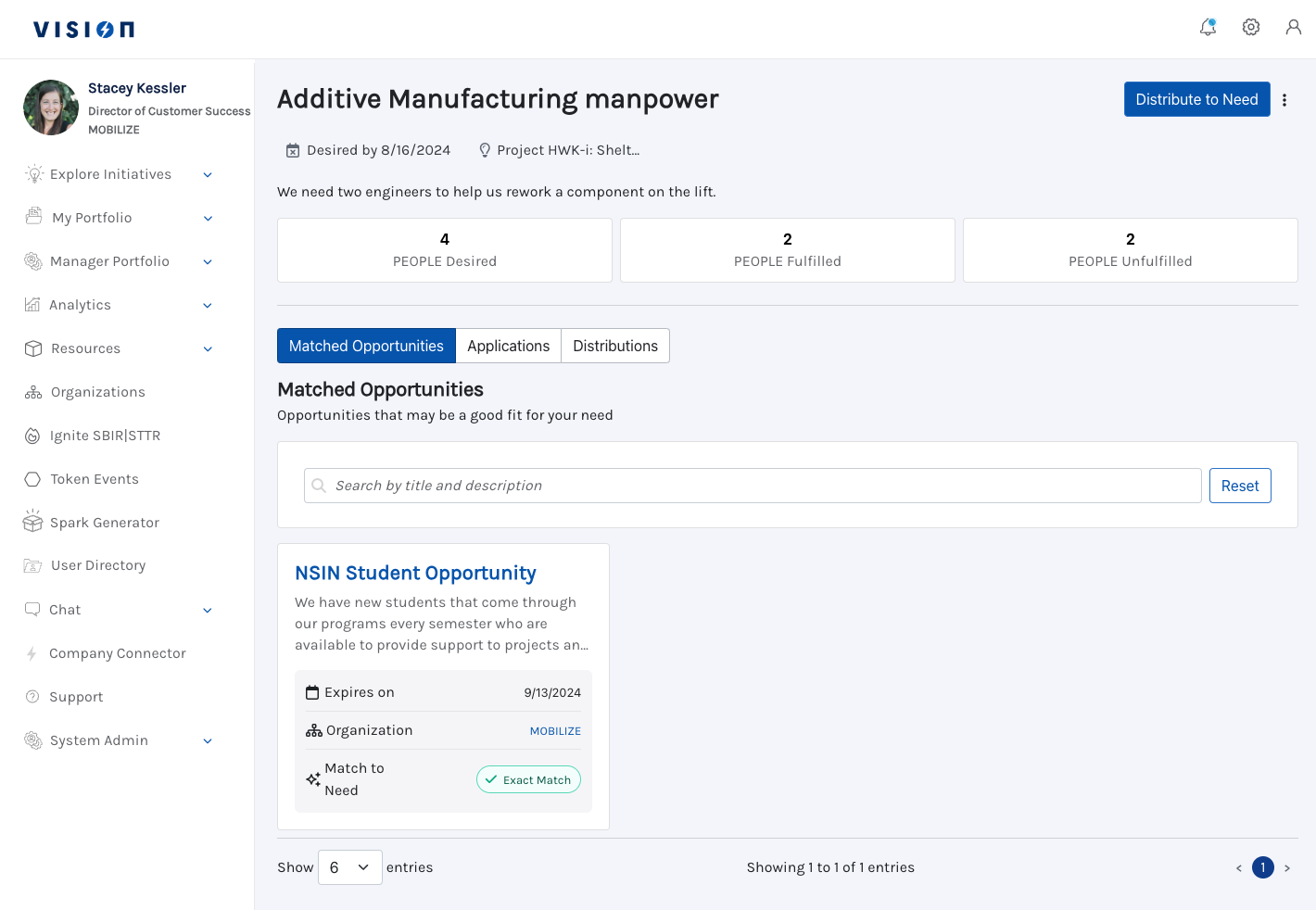This screenshot has width=1316, height=910.
Task: Open the NSIN Student Opportunity link
Action: [x=415, y=574]
